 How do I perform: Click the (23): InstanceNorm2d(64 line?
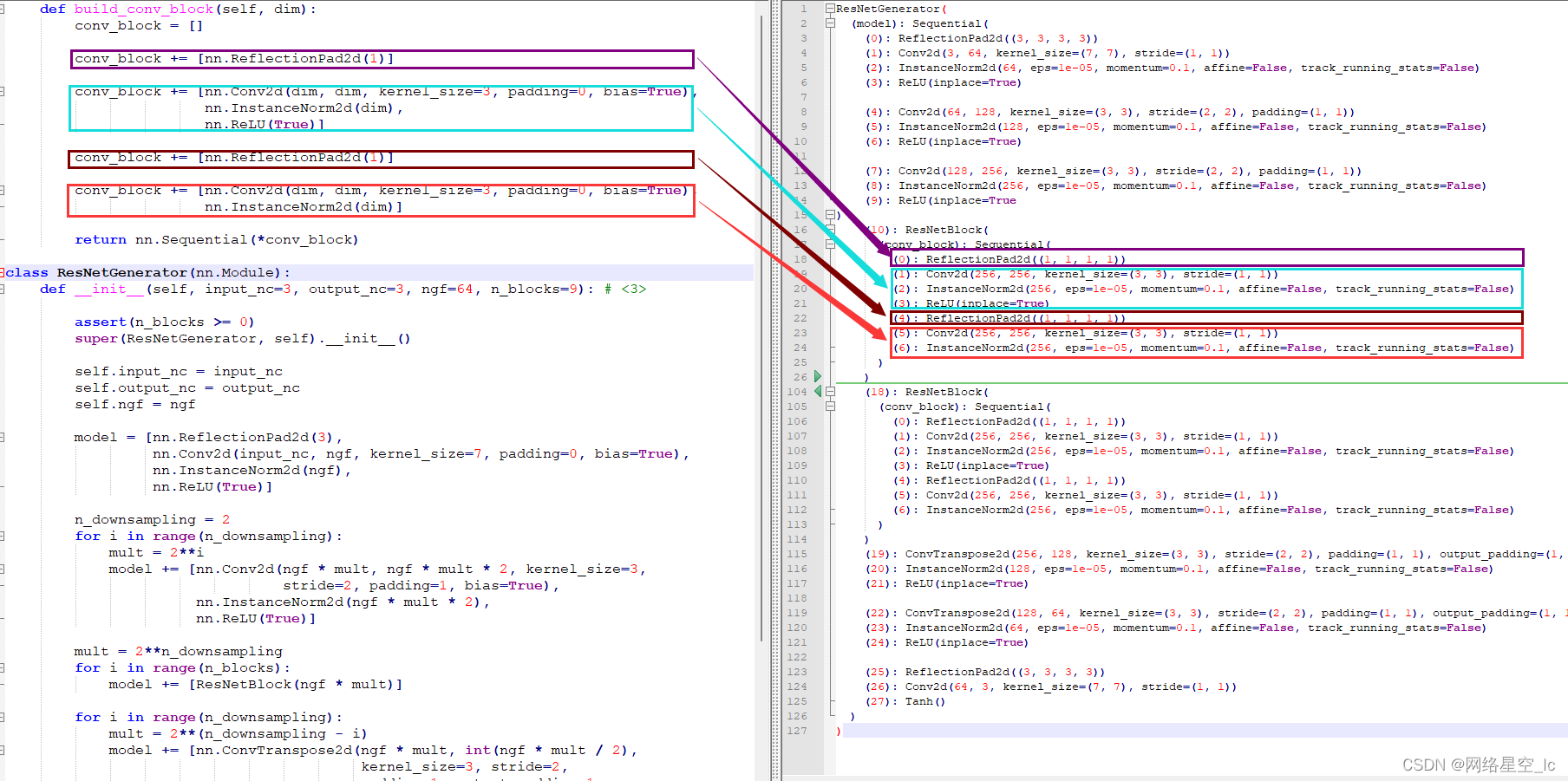(x=1176, y=628)
